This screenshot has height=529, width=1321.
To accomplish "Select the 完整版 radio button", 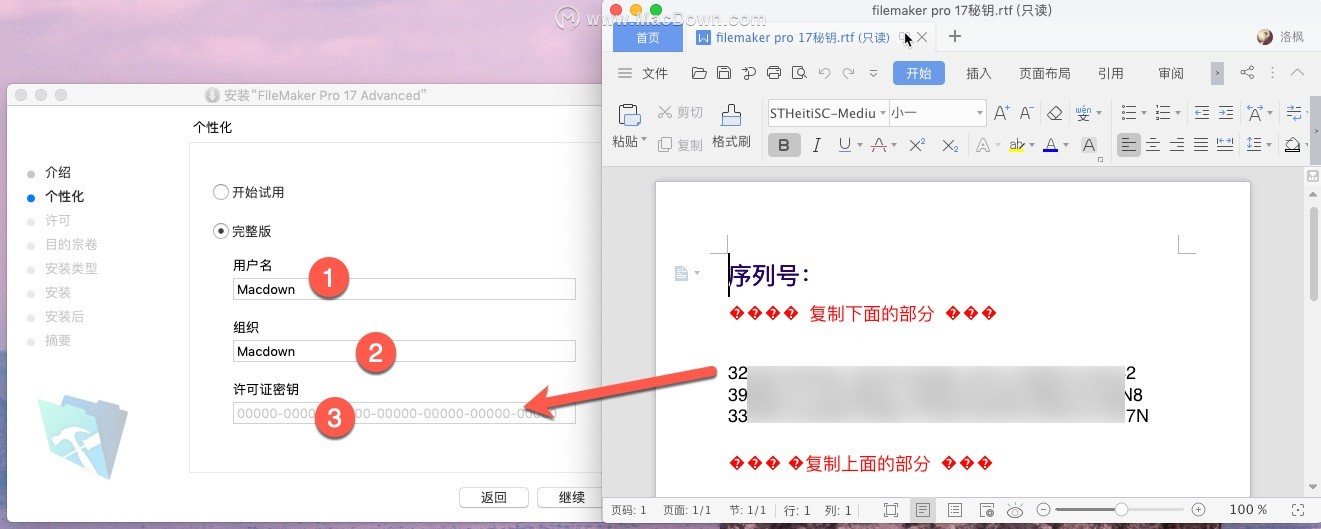I will 221,231.
